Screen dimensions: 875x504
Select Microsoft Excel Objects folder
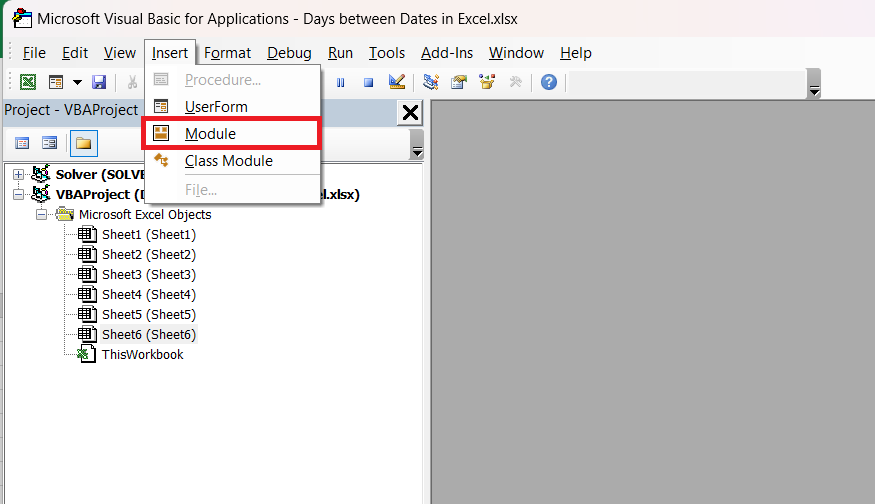[145, 215]
